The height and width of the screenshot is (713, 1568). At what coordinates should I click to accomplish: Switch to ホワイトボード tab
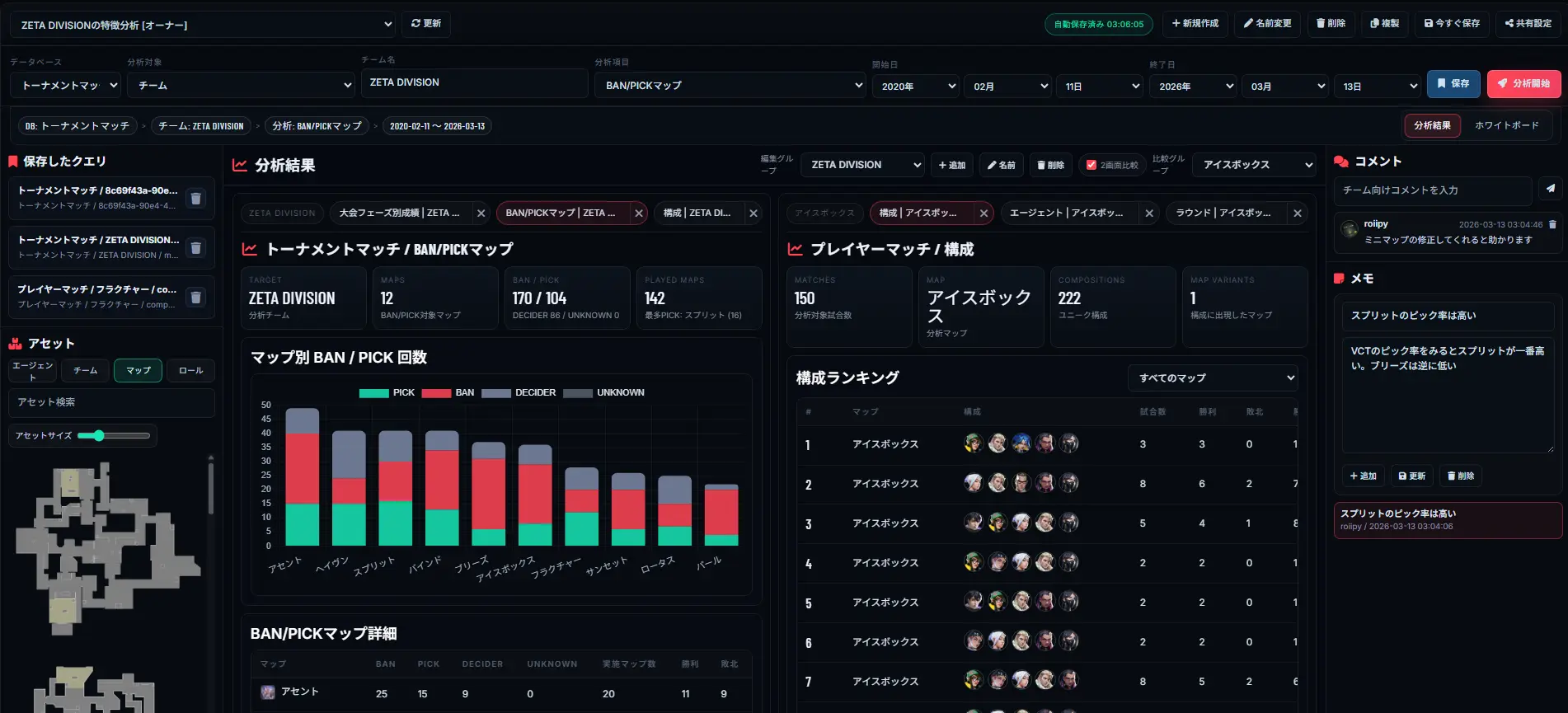pyautogui.click(x=1506, y=125)
